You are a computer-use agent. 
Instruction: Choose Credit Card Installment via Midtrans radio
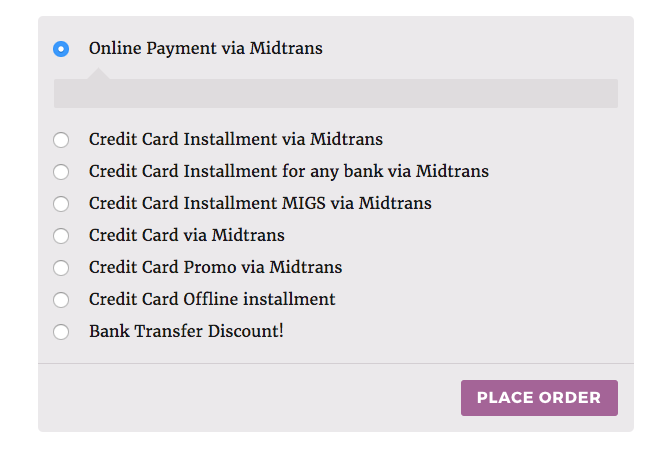[x=62, y=140]
